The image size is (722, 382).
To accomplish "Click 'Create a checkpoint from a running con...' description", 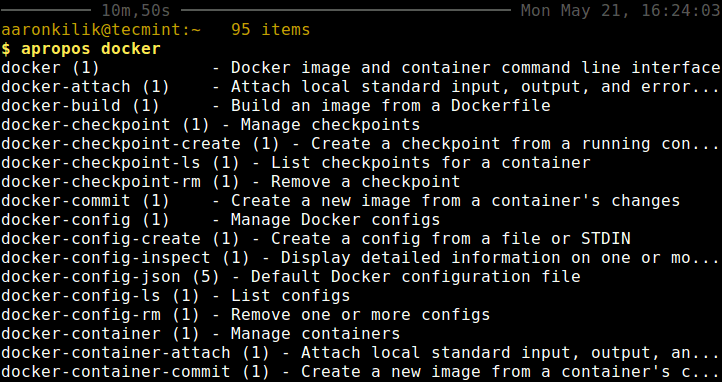I will 515,144.
